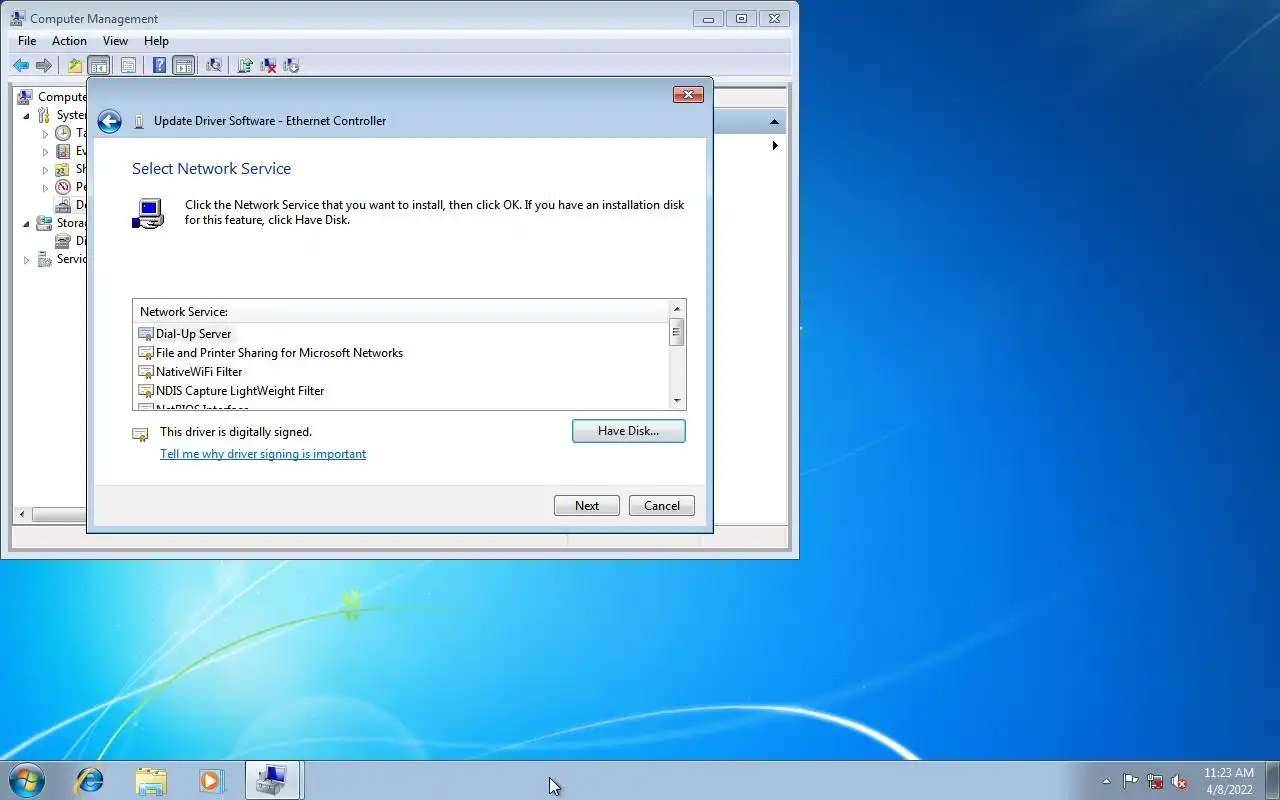
Task: Open the Help menu
Action: (156, 41)
